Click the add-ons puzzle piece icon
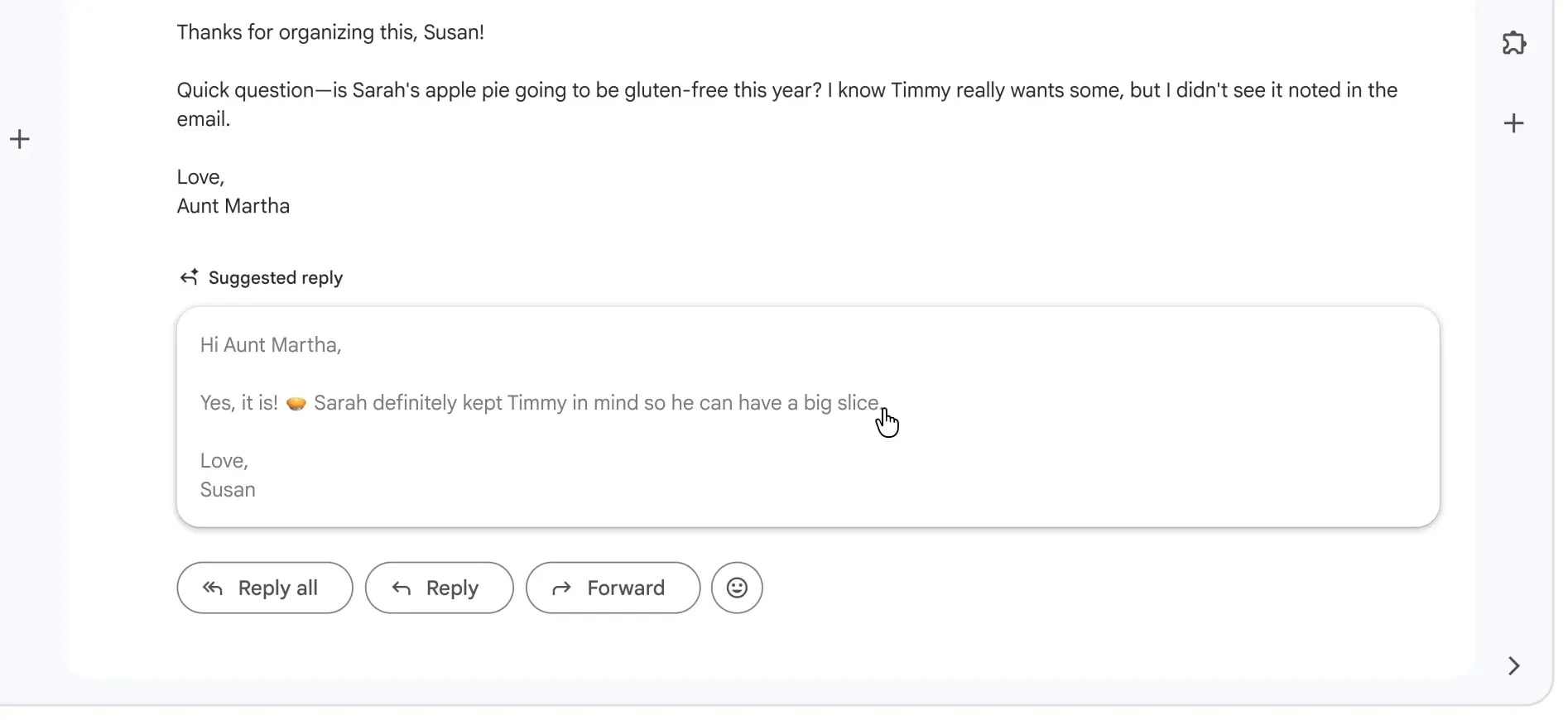Viewport: 1568px width, 720px height. click(1513, 42)
